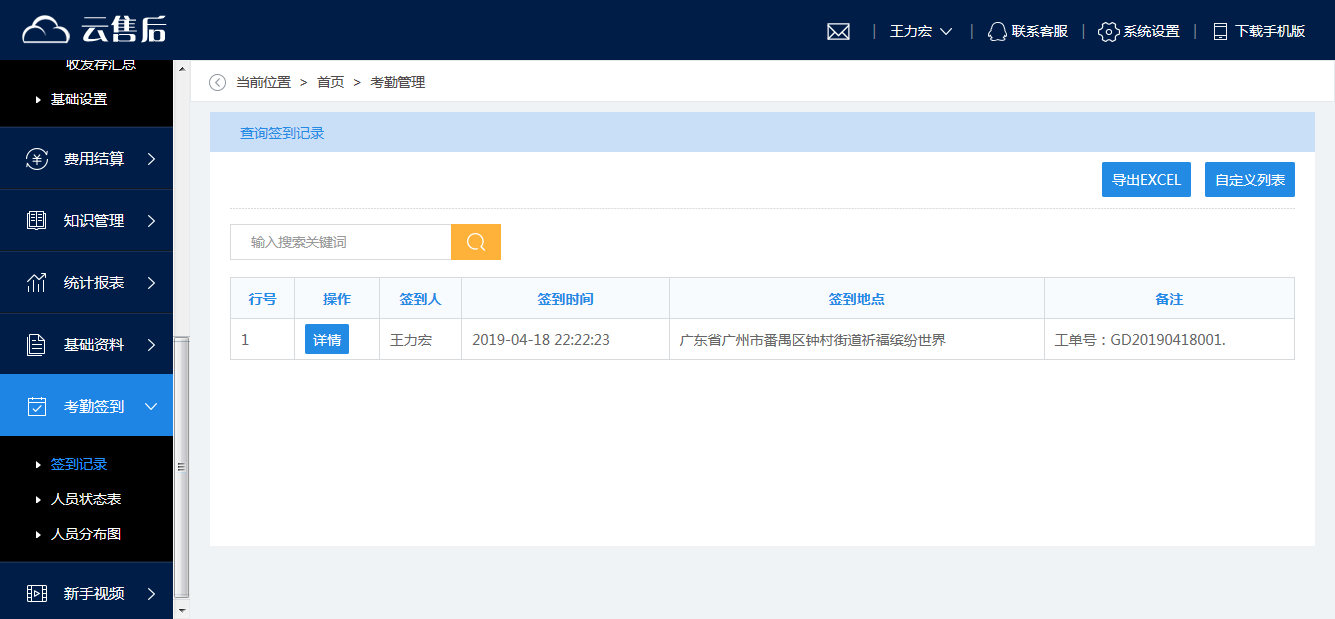Viewport: 1335px width, 619px height.
Task: Click the 费用结算 yen icon
Action: click(37, 159)
